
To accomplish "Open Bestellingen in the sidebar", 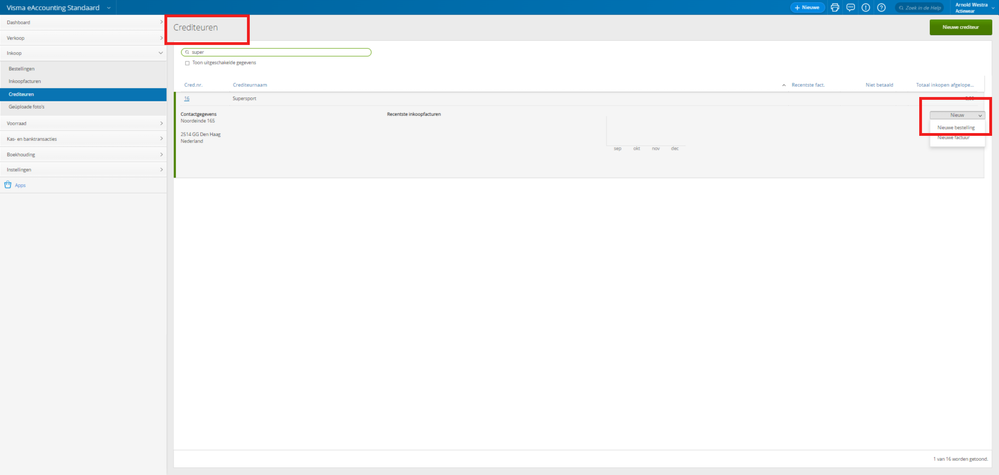I will click(x=22, y=68).
